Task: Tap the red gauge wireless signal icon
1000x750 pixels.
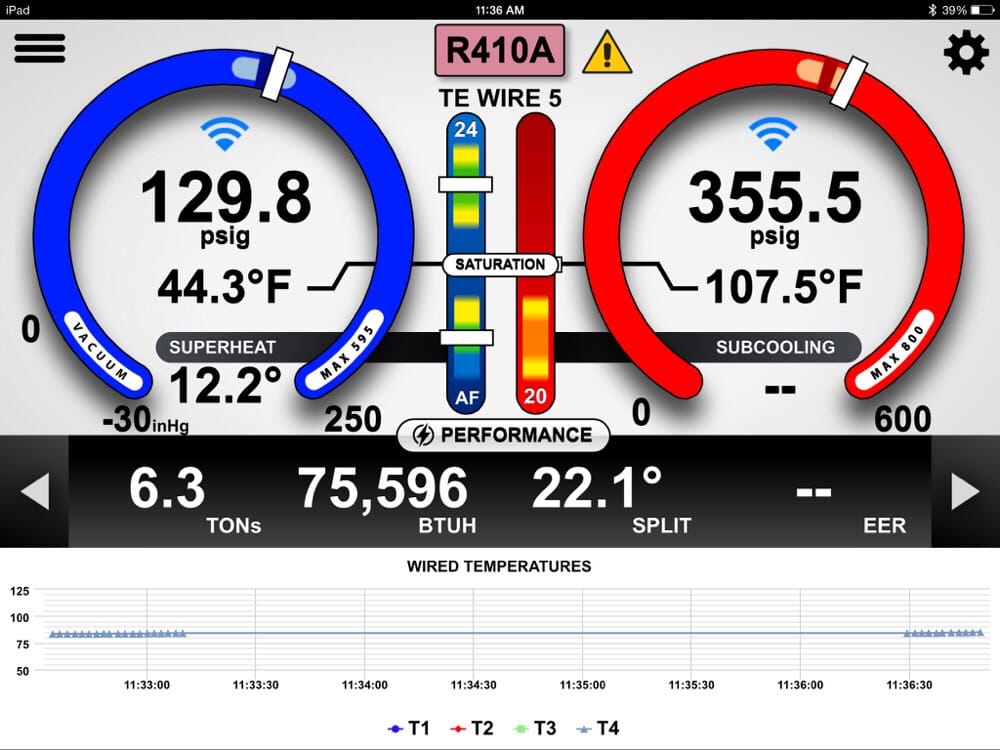Action: click(773, 134)
